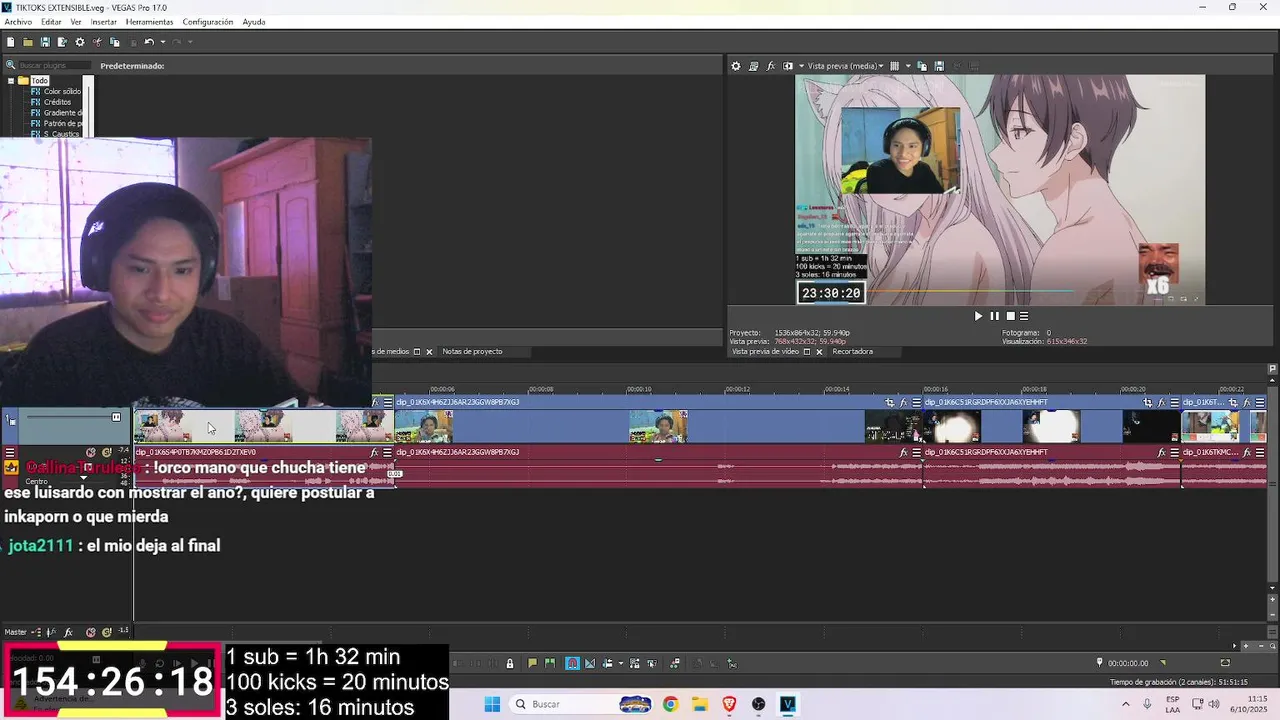The height and width of the screenshot is (720, 1280).
Task: Click the external monitor preview icon
Action: click(753, 66)
